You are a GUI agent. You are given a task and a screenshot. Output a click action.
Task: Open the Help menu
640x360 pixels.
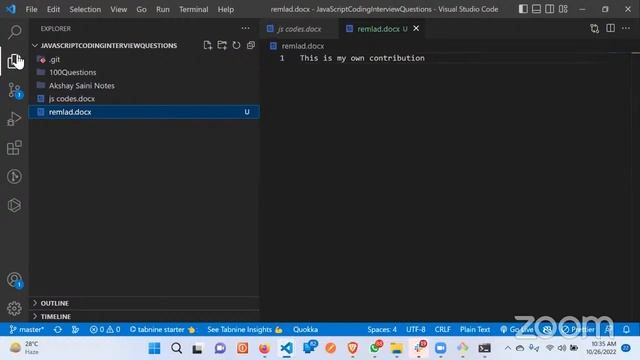tap(225, 9)
